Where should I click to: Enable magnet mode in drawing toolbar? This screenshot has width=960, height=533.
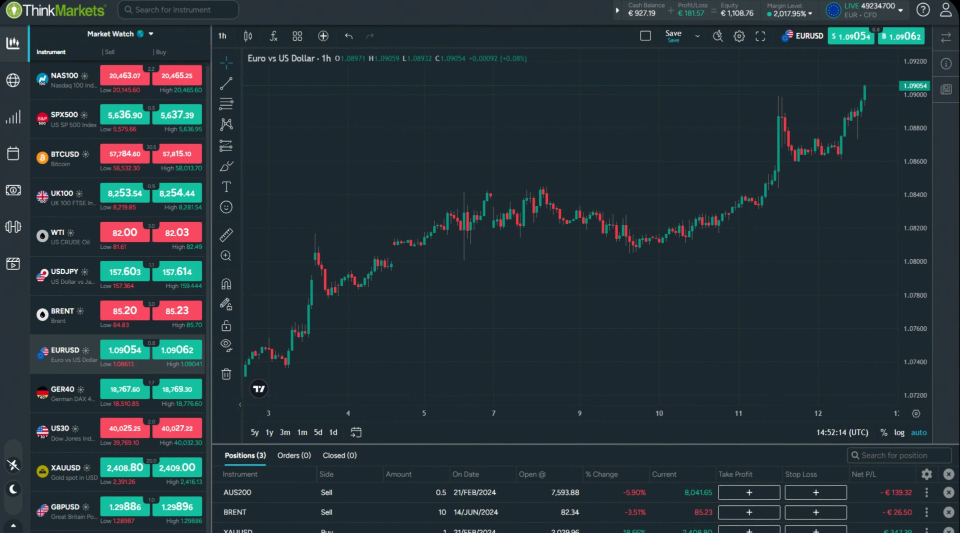click(x=227, y=284)
